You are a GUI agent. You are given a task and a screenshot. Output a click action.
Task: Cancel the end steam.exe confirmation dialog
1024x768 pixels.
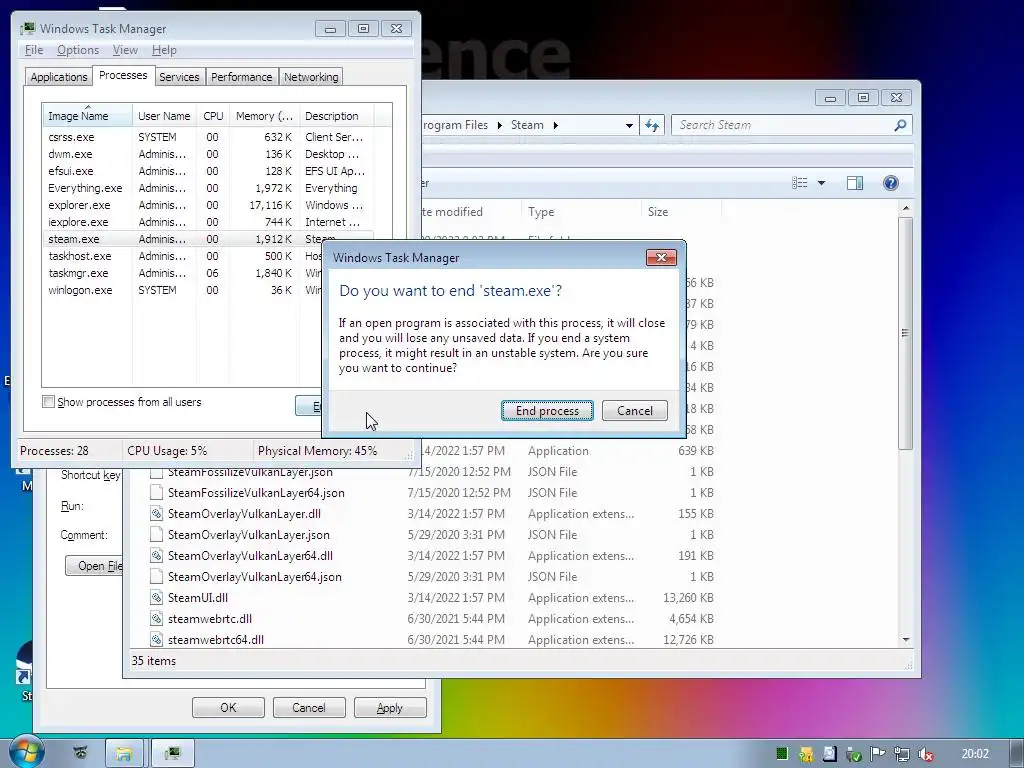click(x=635, y=411)
